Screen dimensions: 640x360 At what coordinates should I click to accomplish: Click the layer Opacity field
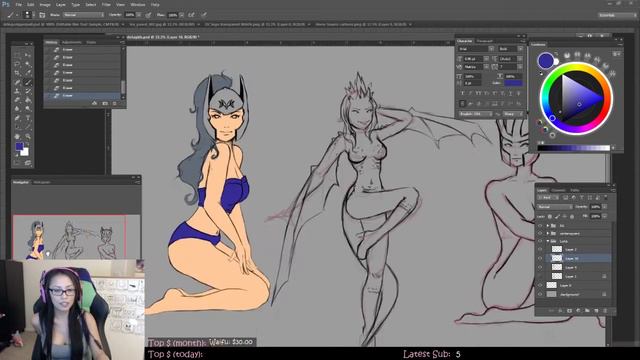[596, 207]
